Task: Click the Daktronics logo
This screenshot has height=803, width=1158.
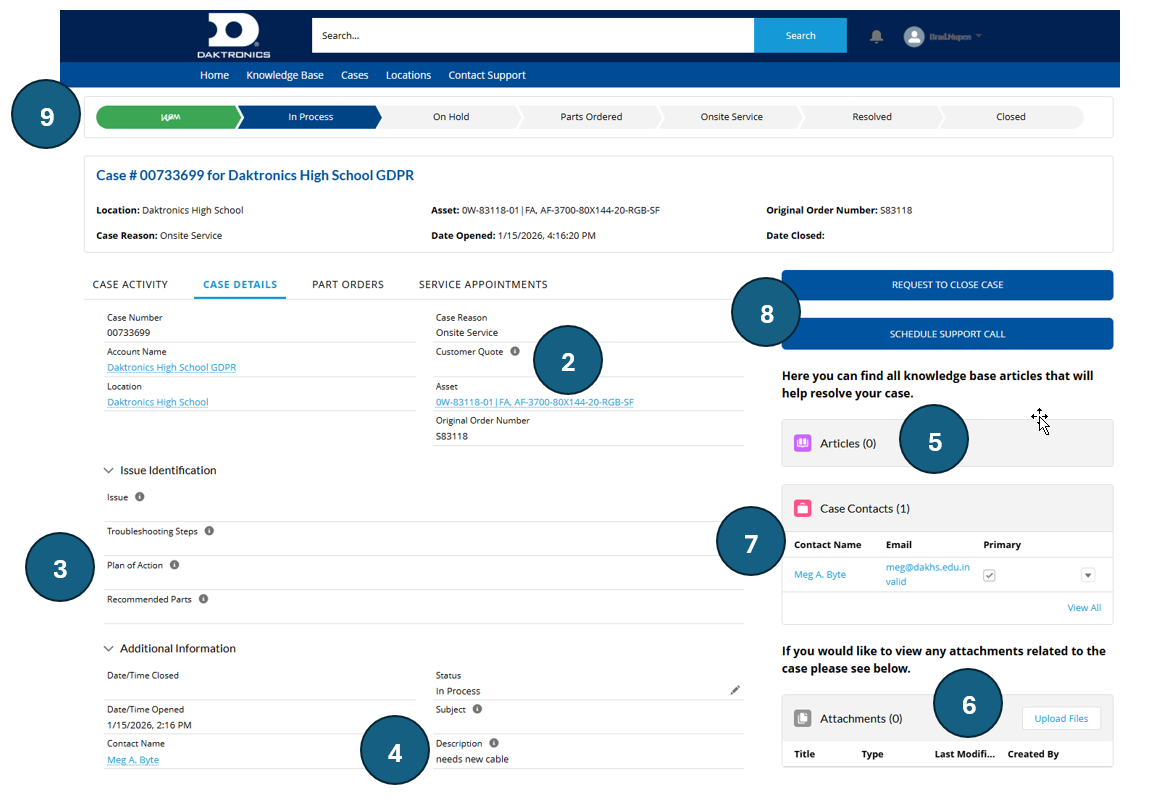Action: 233,35
